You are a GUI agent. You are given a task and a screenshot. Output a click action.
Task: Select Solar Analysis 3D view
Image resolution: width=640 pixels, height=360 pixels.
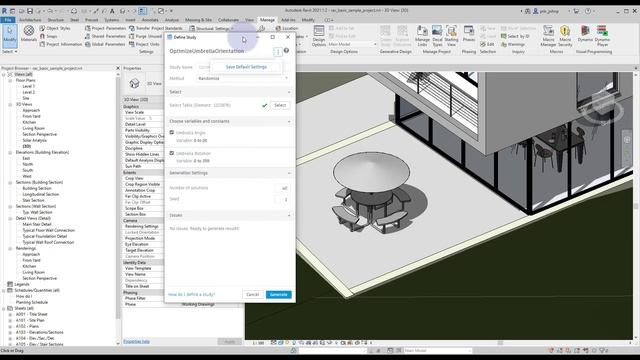pyautogui.click(x=35, y=140)
